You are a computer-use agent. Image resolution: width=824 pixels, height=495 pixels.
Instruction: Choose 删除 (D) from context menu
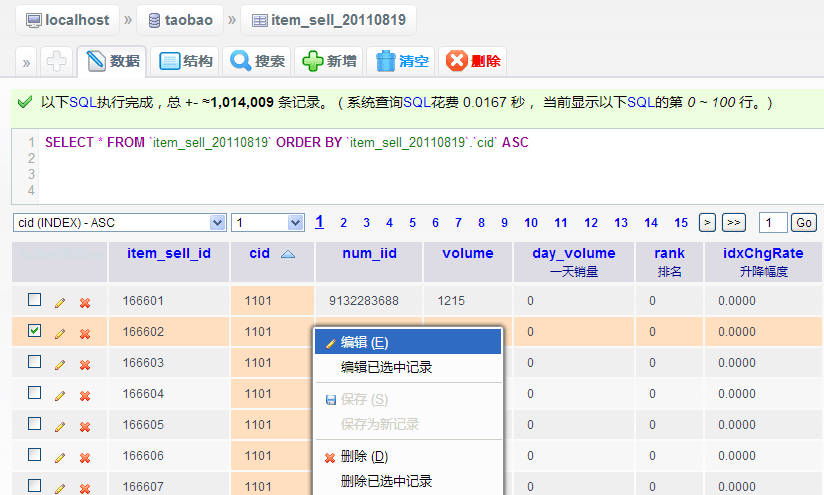click(x=407, y=457)
